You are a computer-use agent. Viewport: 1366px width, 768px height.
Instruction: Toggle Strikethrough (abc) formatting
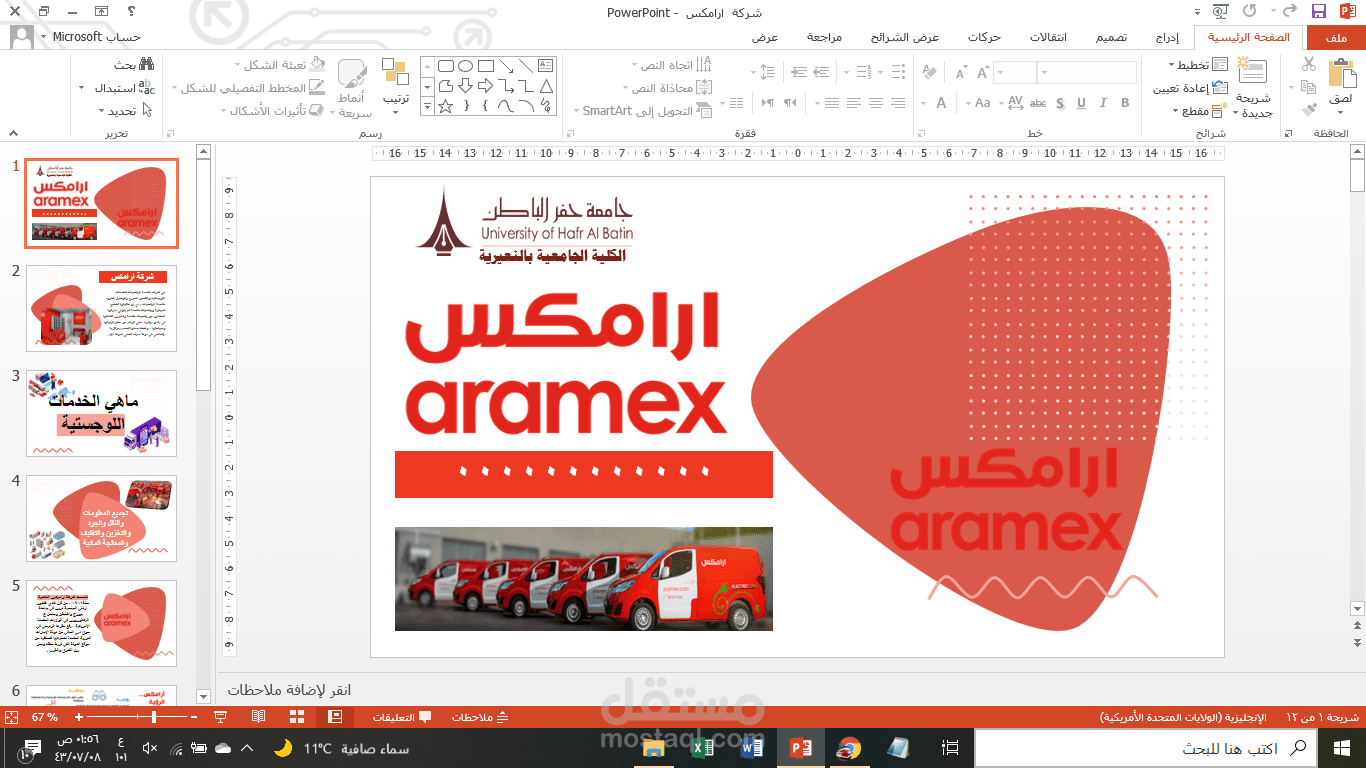[x=1038, y=103]
